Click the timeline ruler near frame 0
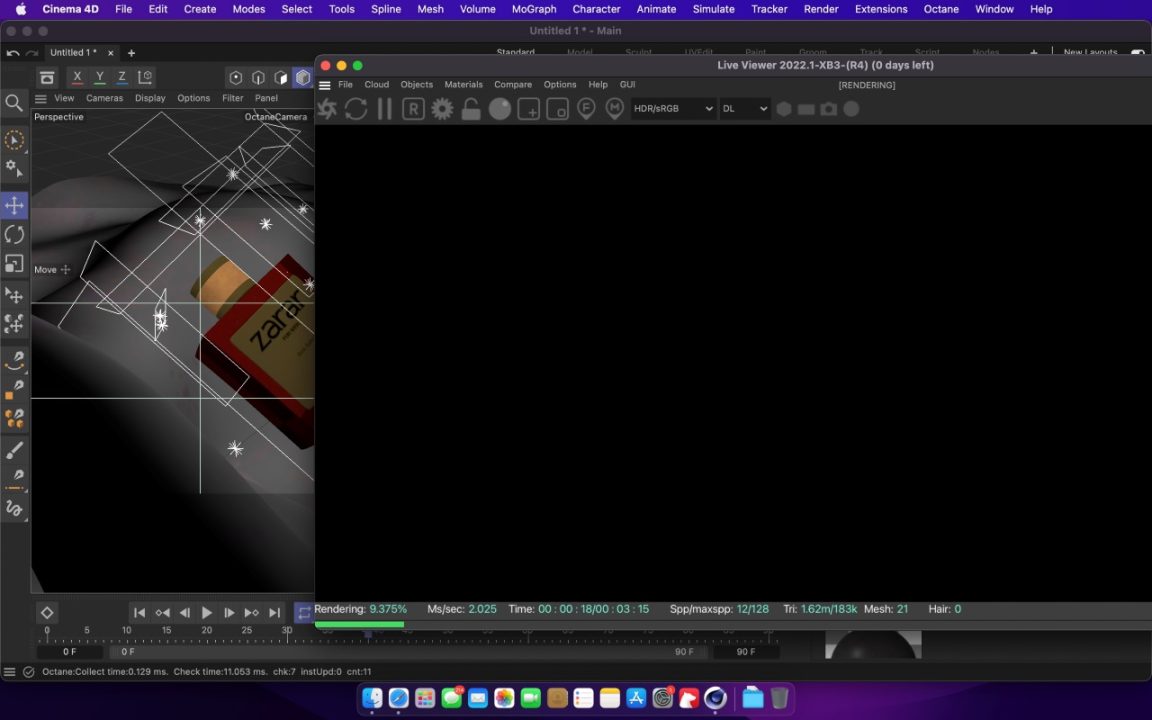Screen dimensions: 1152x720 click(47, 630)
